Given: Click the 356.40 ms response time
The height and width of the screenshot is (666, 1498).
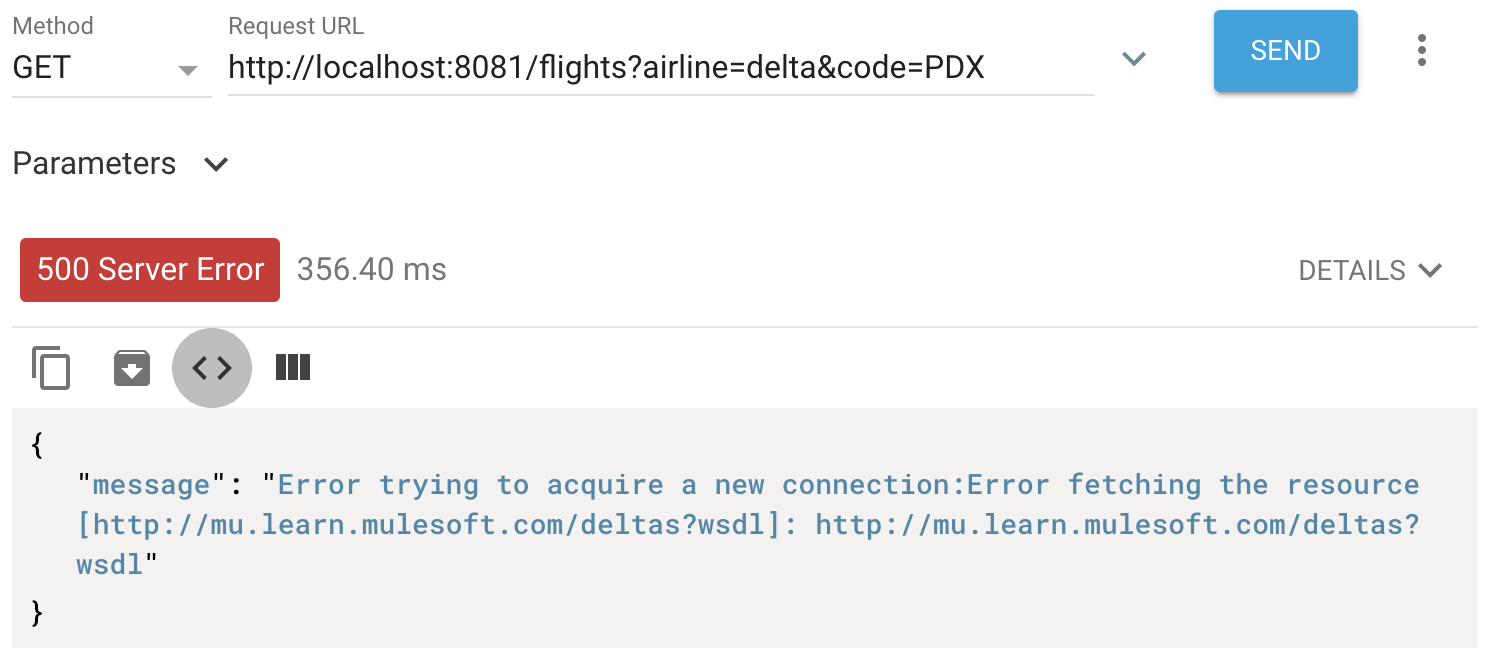Looking at the screenshot, I should [372, 269].
